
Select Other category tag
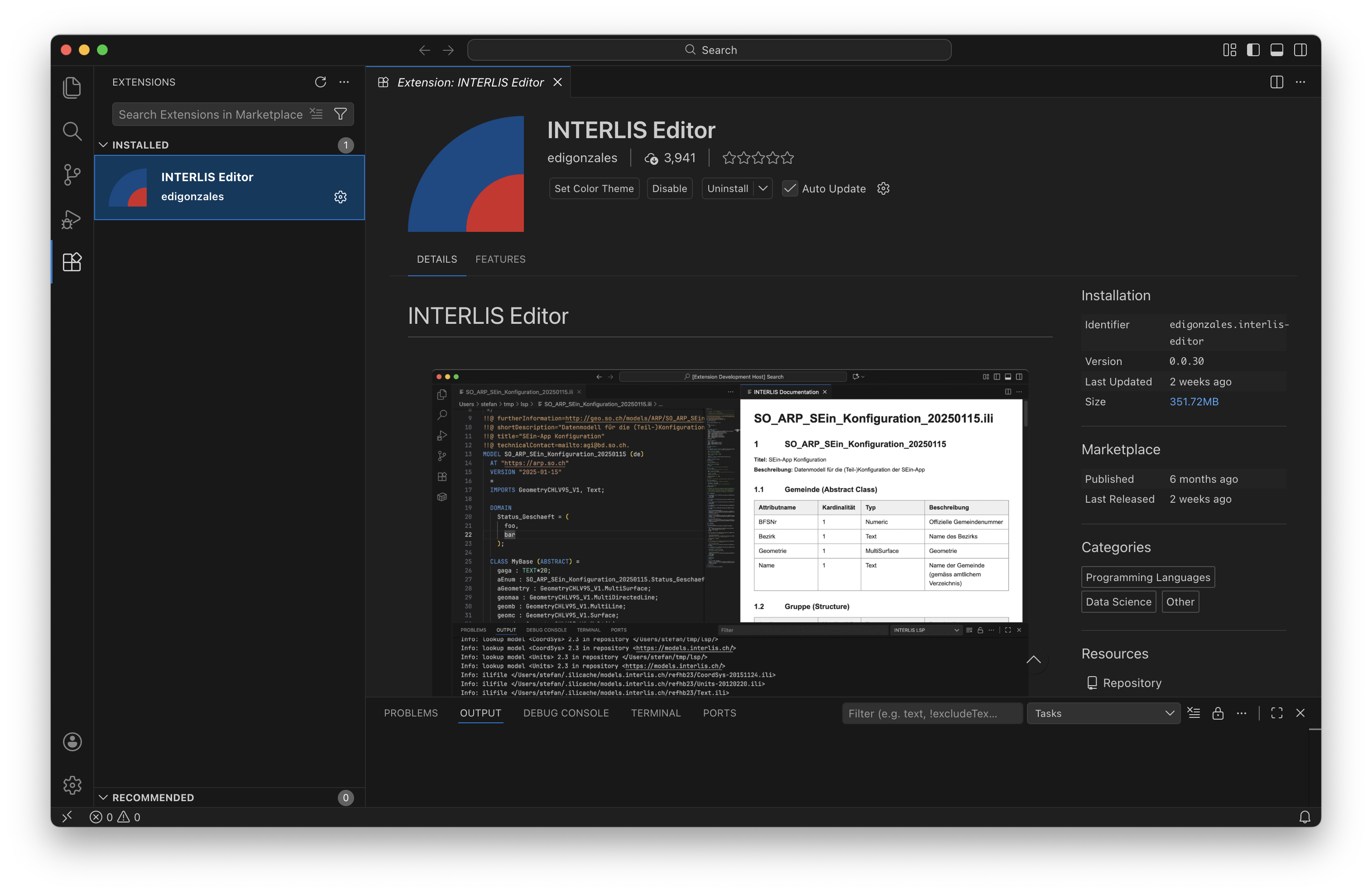[x=1180, y=602]
